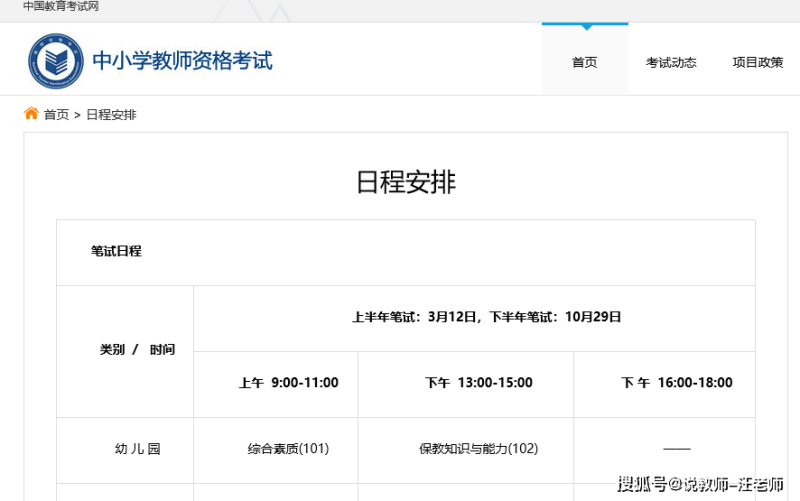Switch to the 考试动态 tab
This screenshot has width=800, height=501.
click(x=671, y=62)
